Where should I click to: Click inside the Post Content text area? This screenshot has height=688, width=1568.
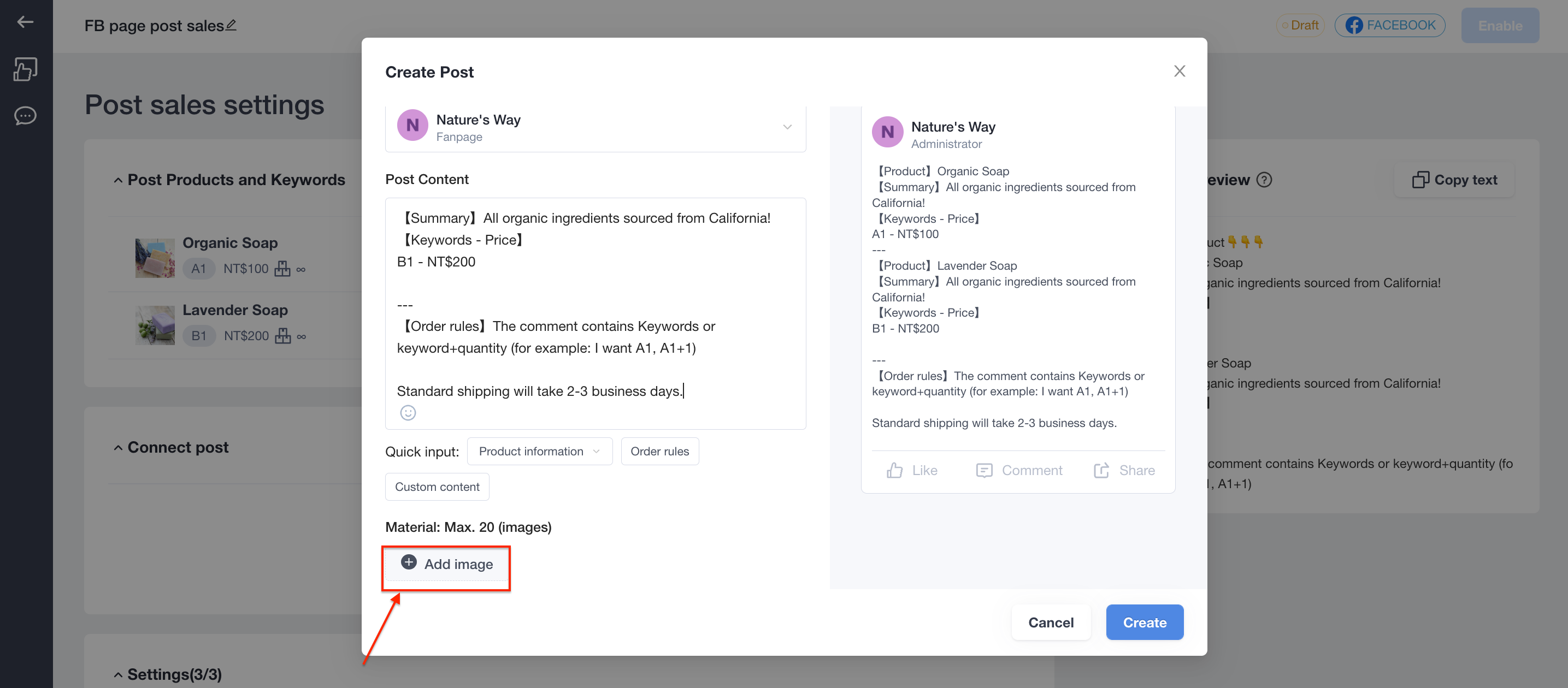coord(596,304)
